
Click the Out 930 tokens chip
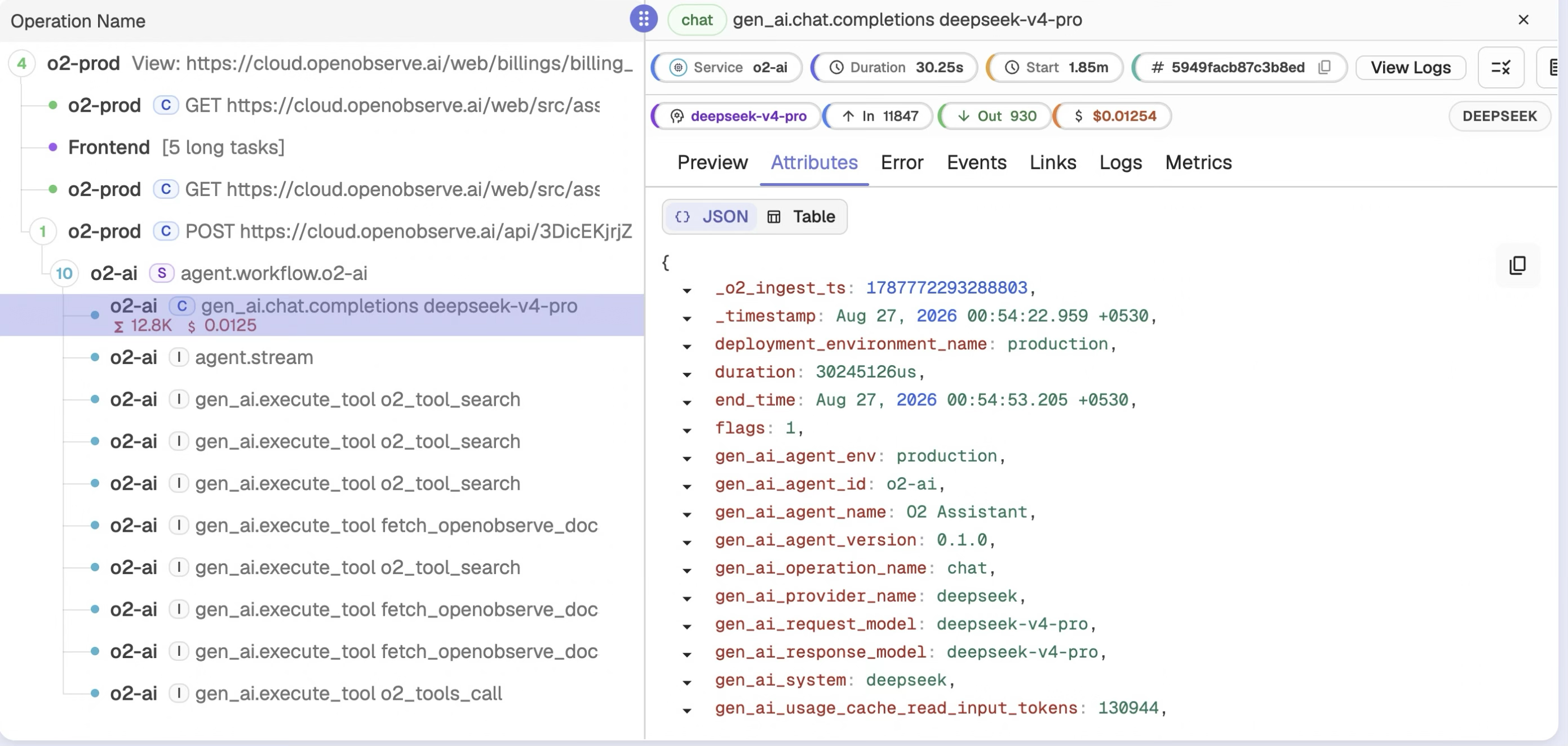click(995, 116)
